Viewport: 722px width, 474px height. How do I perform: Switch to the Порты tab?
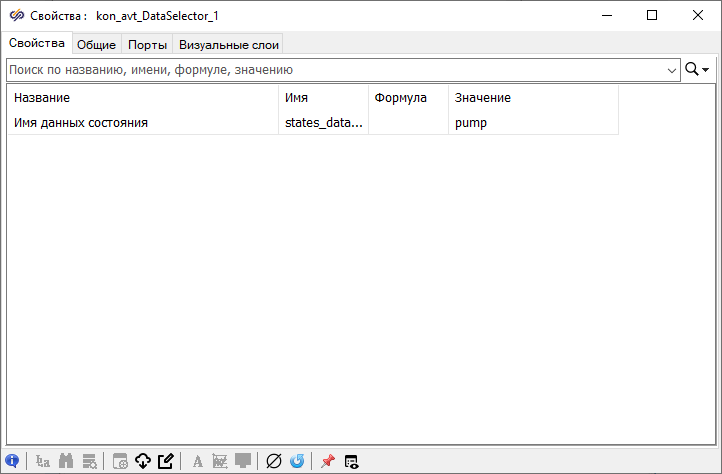[147, 44]
